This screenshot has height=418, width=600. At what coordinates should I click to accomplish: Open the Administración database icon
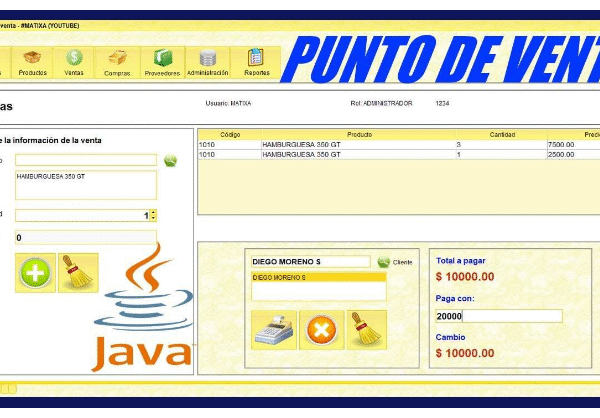coord(208,62)
